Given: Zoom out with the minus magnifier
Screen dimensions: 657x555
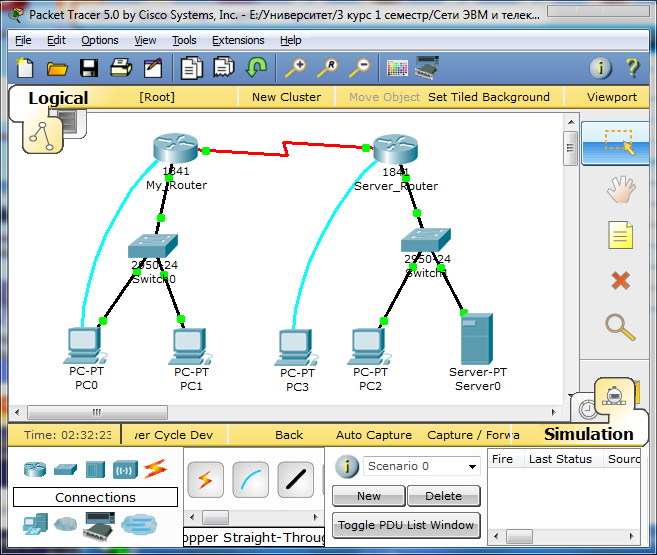Looking at the screenshot, I should tap(360, 68).
